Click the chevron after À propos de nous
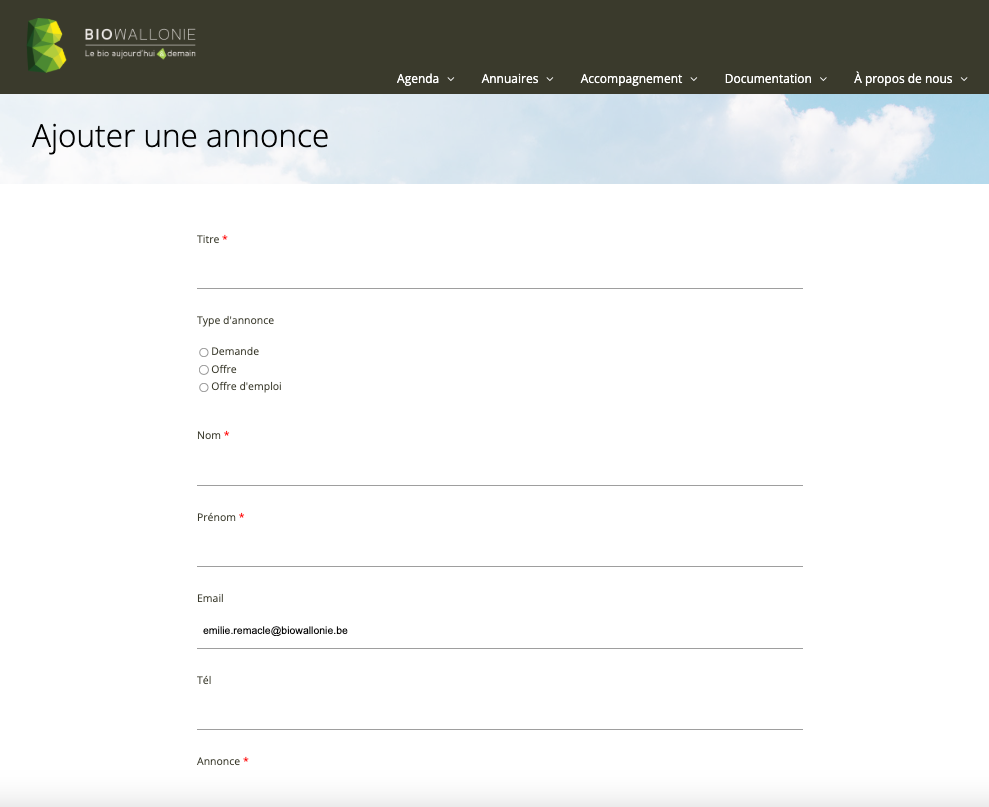The width and height of the screenshot is (989, 807). click(x=964, y=79)
